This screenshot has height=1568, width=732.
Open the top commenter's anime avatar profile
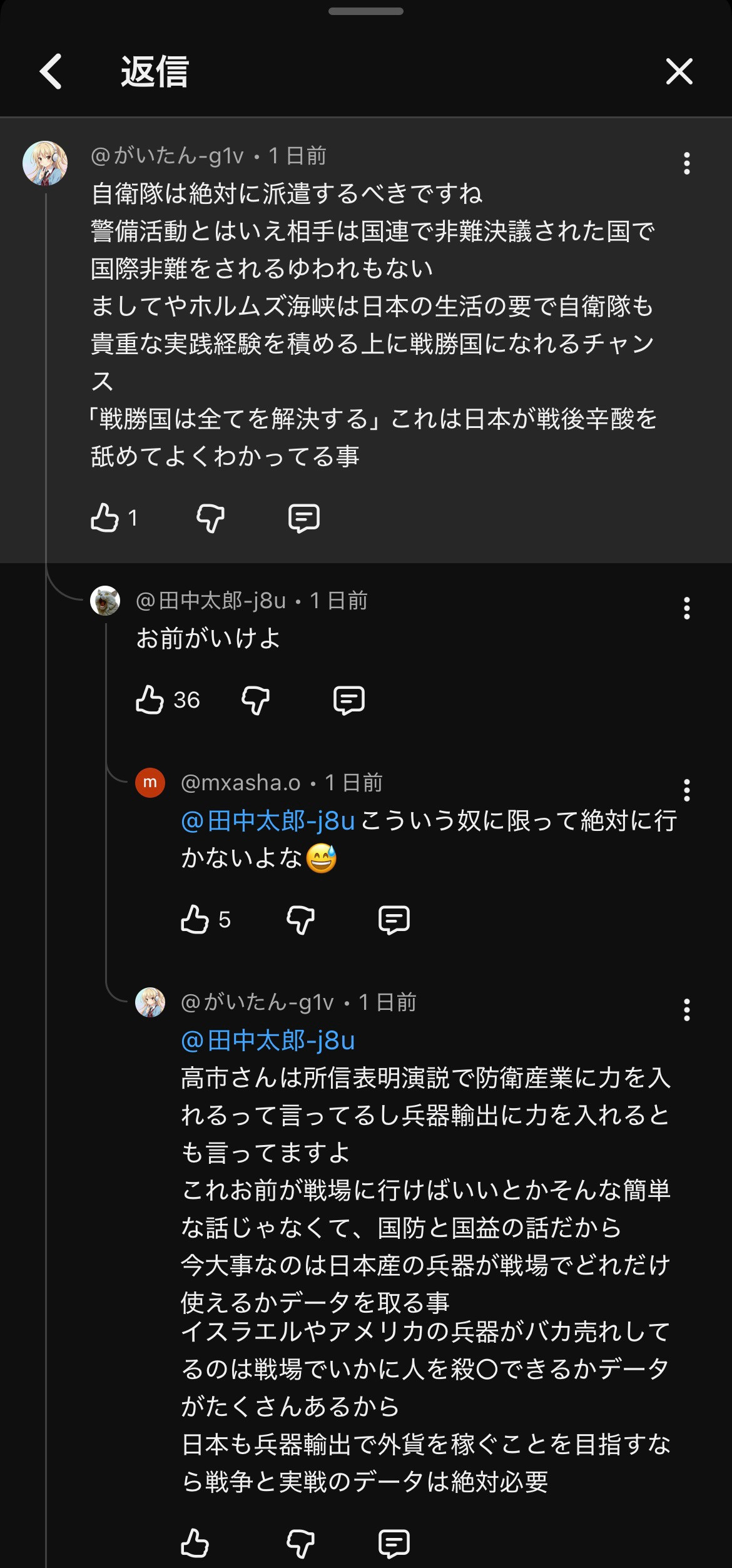(45, 163)
